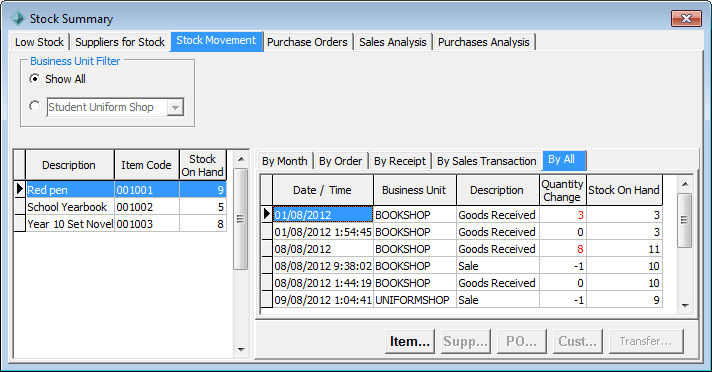This screenshot has height=372, width=712.
Task: Switch to the By Order tab
Action: coord(341,161)
